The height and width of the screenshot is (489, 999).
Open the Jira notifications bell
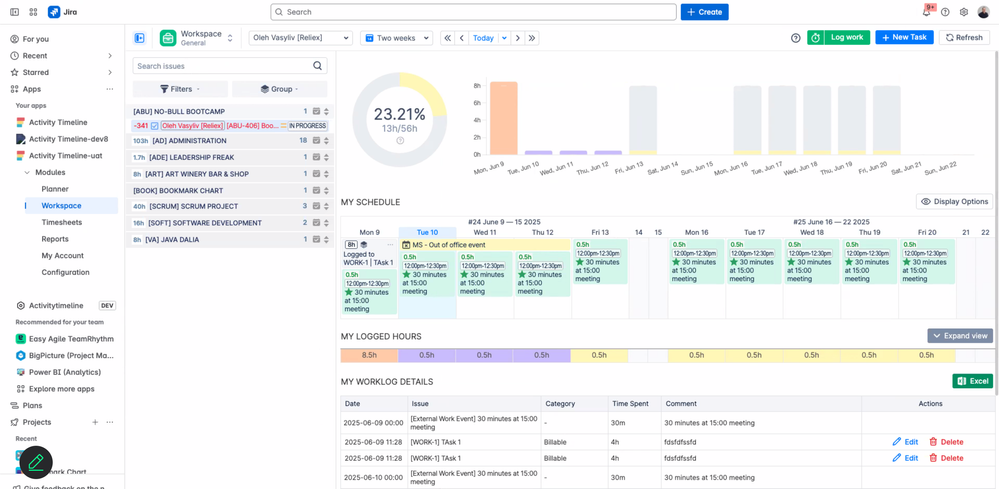tap(926, 12)
